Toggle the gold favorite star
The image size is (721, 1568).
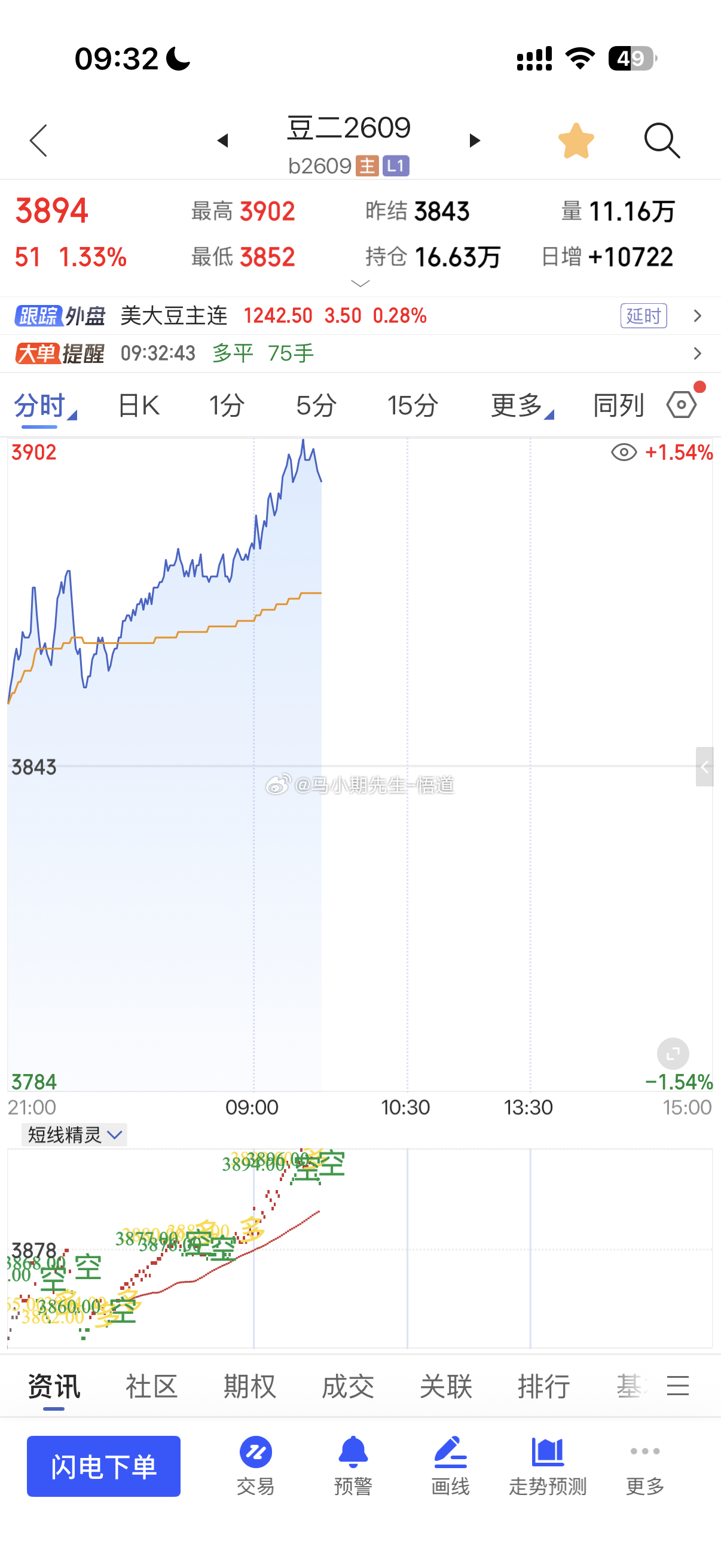576,141
